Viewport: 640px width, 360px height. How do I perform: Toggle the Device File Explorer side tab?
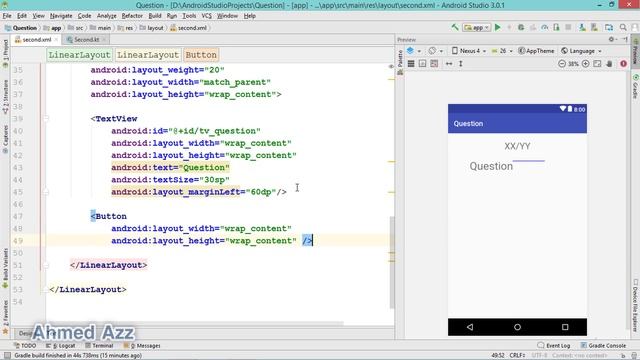point(636,306)
